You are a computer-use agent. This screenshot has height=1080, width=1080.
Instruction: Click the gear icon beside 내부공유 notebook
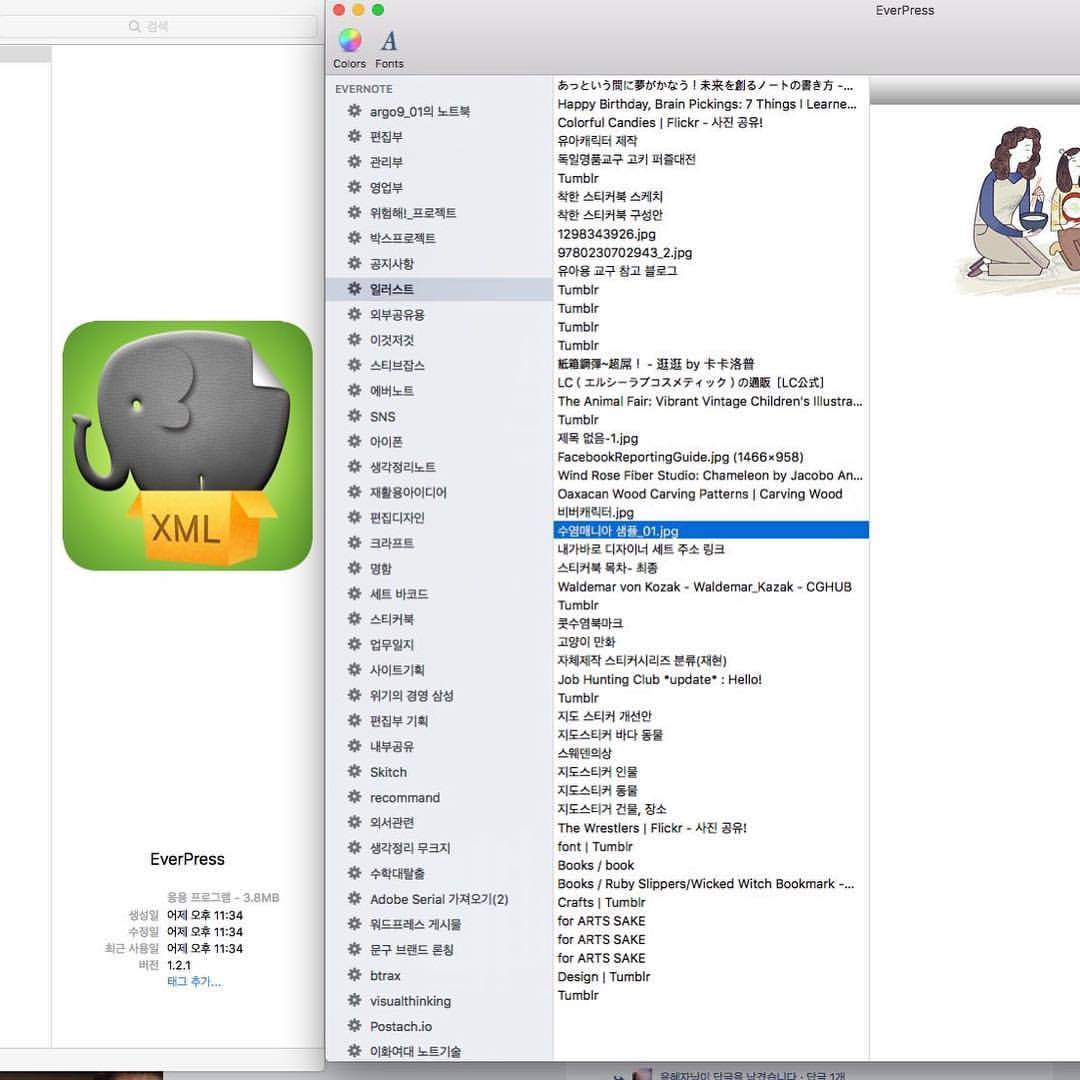[354, 746]
